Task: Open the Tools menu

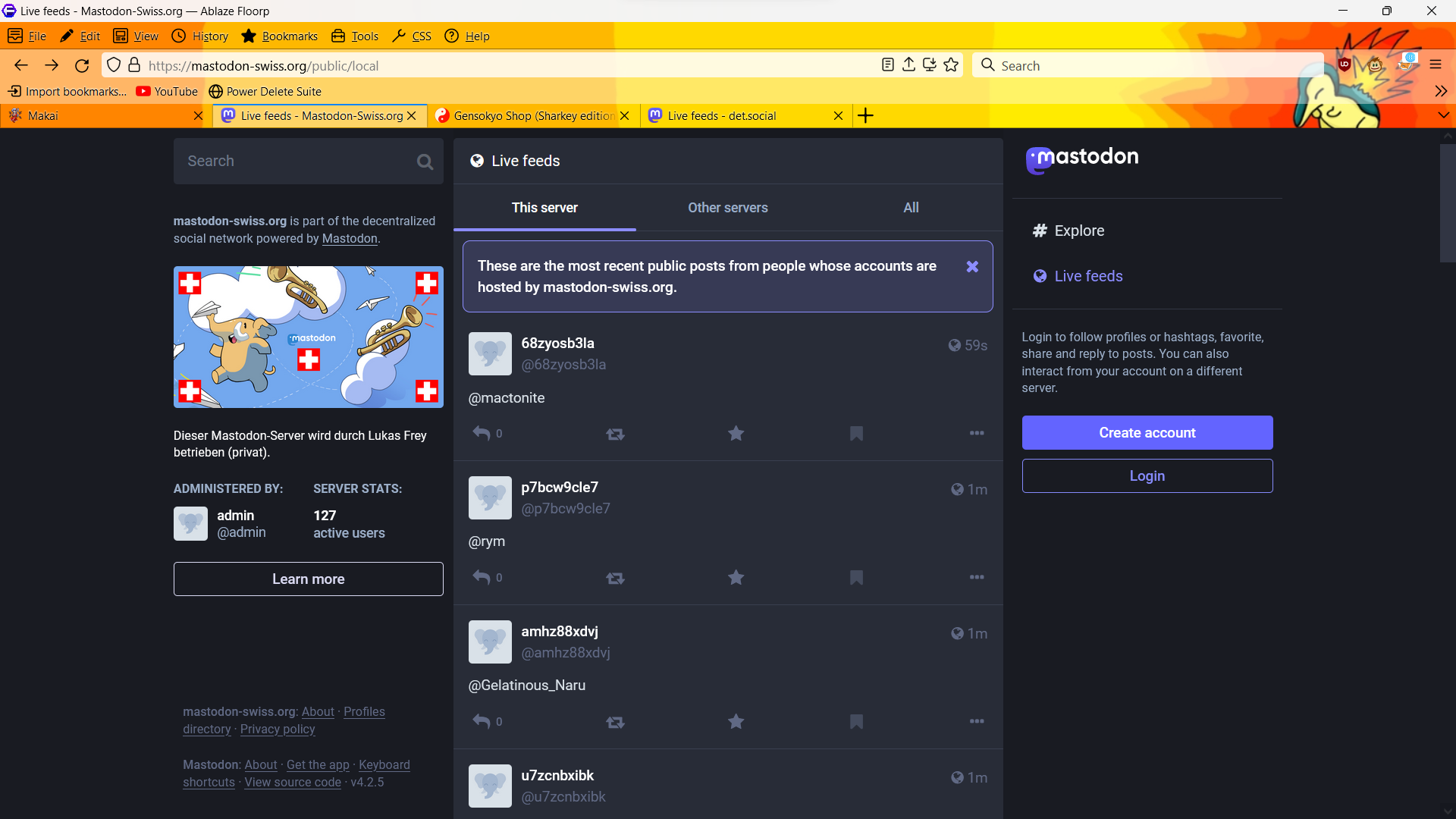Action: coord(355,36)
